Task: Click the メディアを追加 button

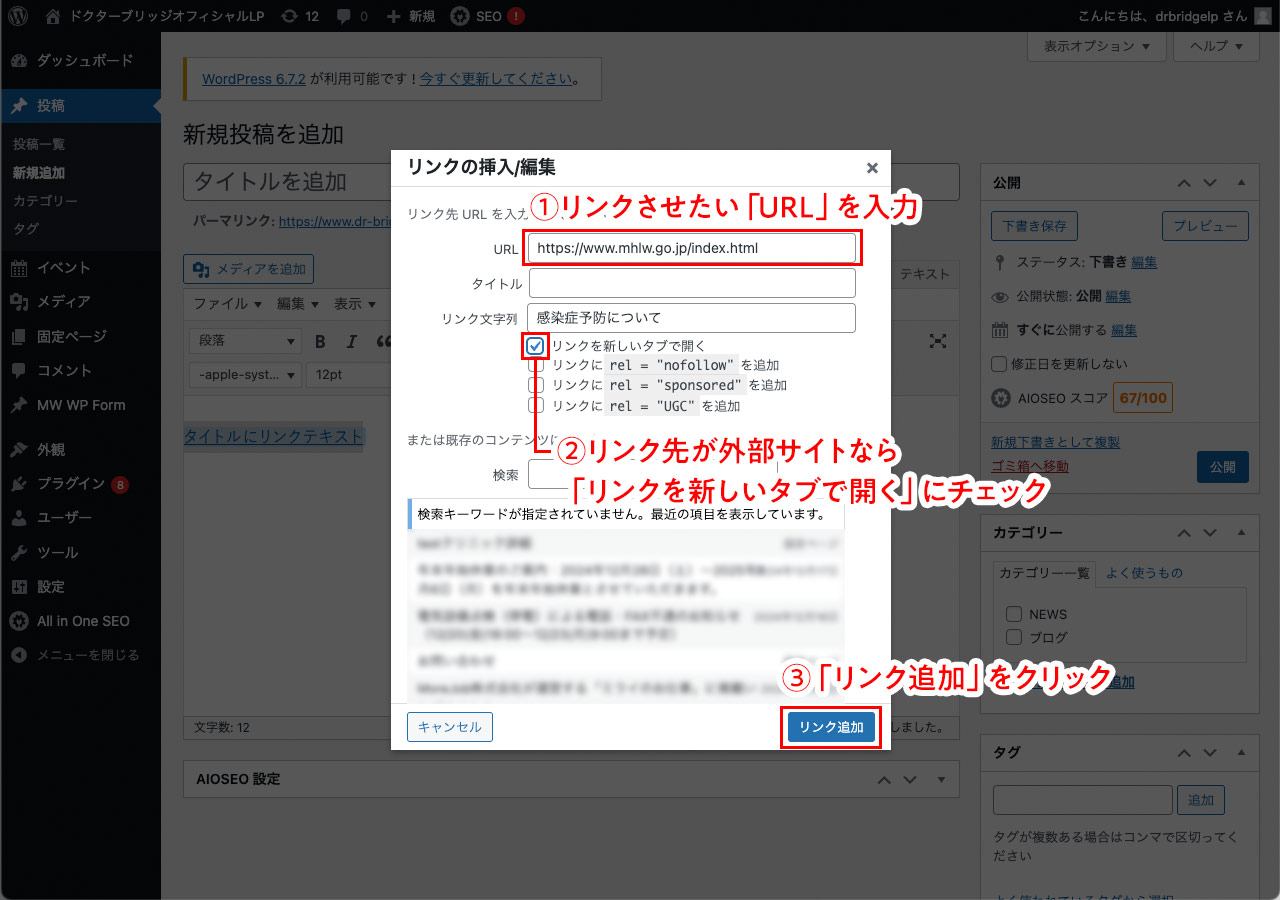Action: tap(249, 269)
